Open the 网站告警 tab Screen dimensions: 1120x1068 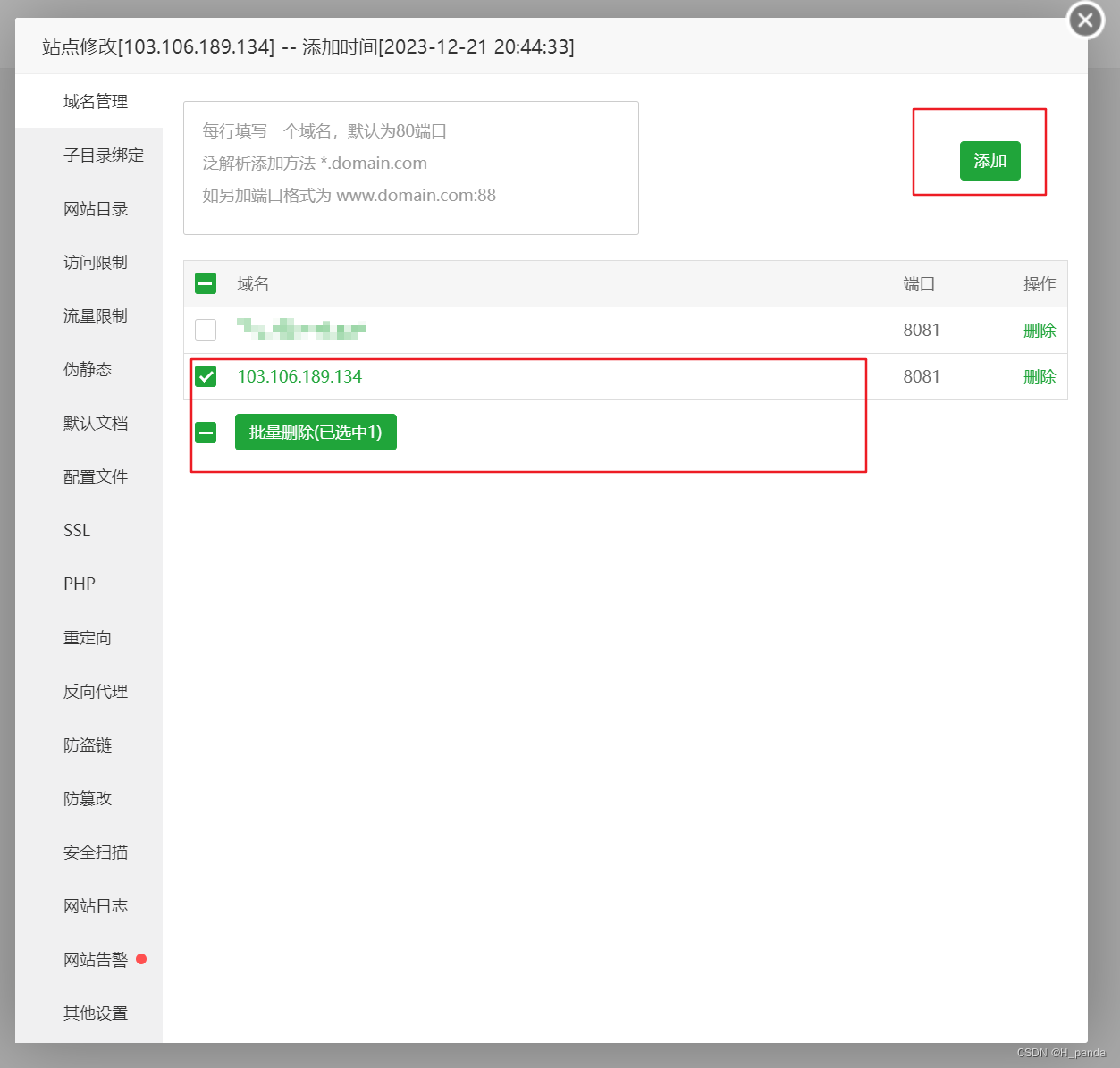click(x=88, y=959)
